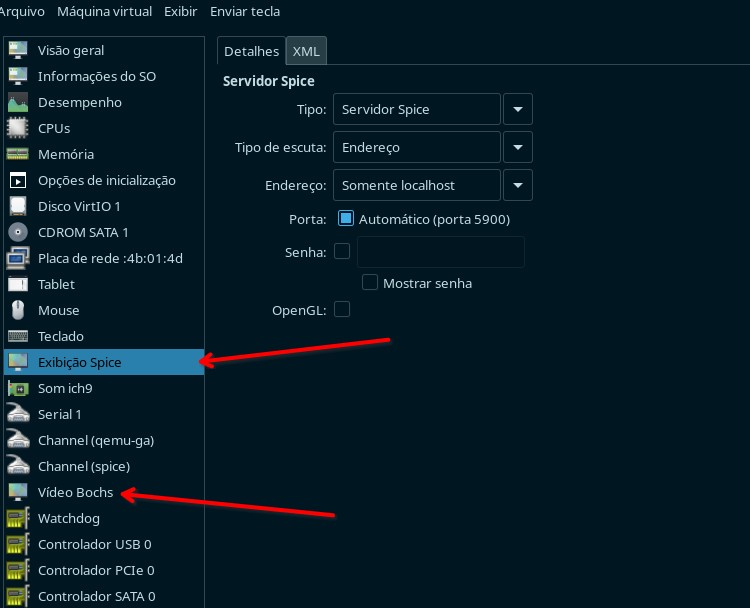Click the Channel (qemu-ga) icon
Screen dimensions: 750x608
coord(18,440)
